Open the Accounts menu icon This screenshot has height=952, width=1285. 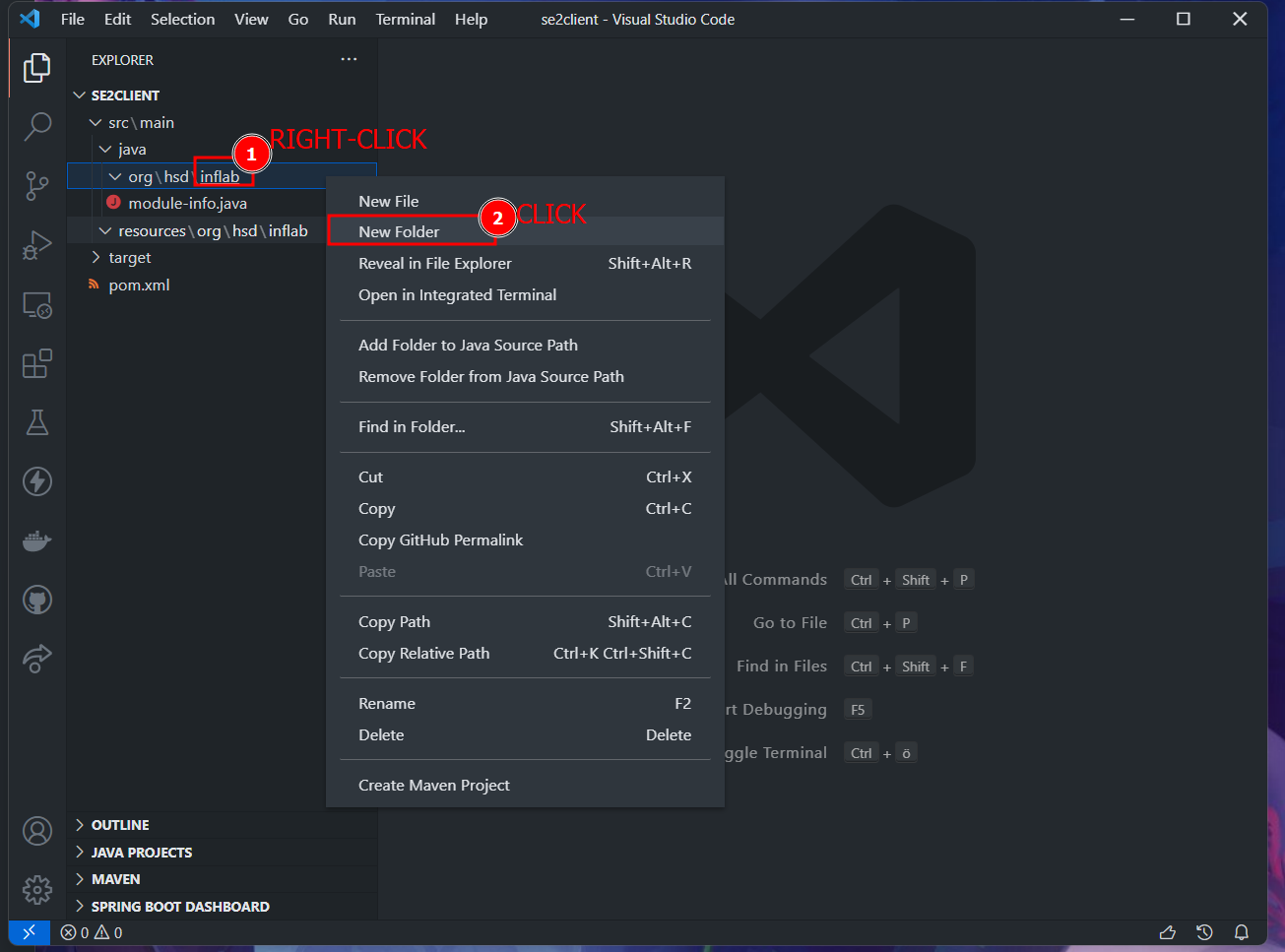[x=37, y=831]
